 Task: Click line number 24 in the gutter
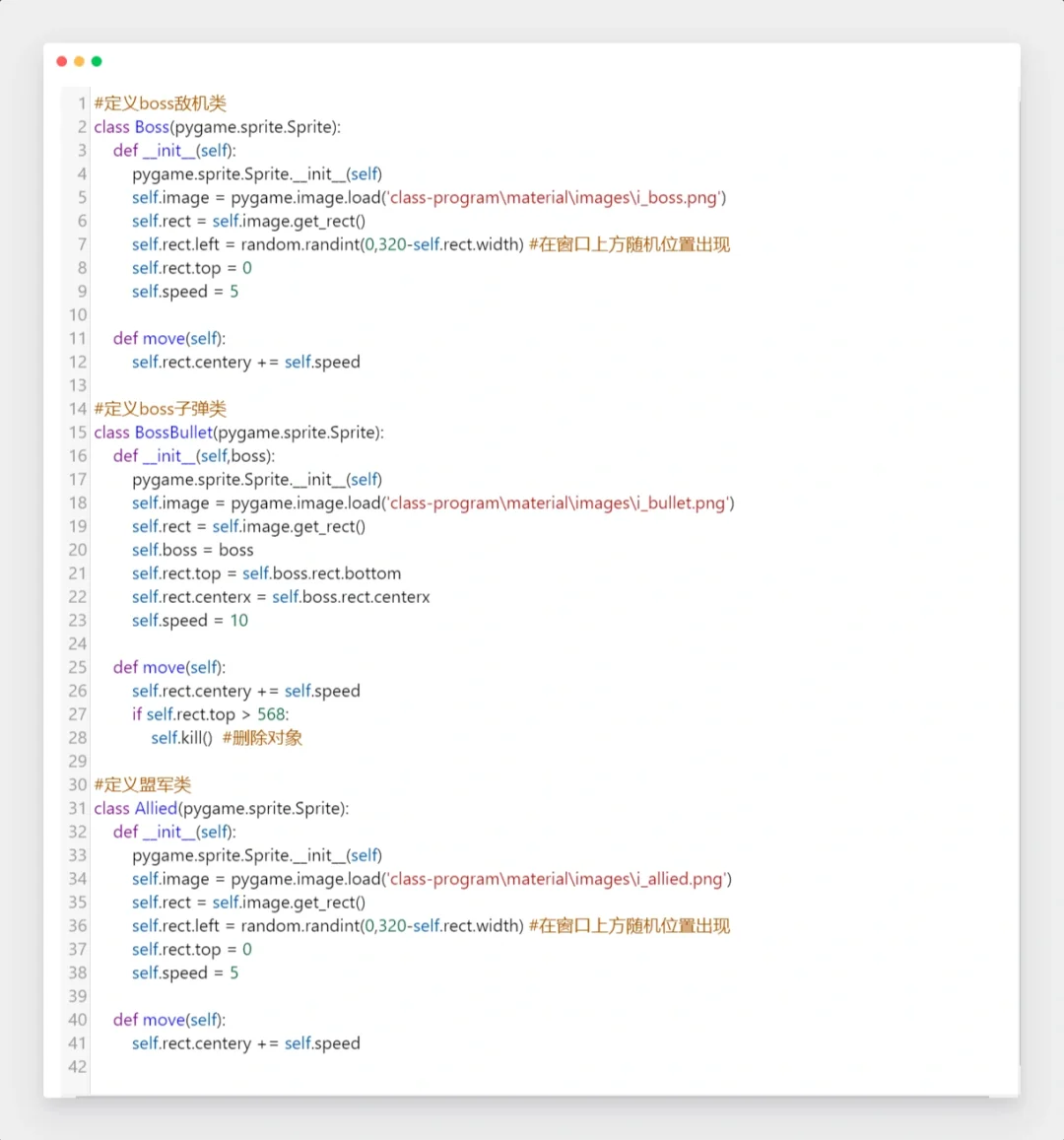pyautogui.click(x=78, y=644)
